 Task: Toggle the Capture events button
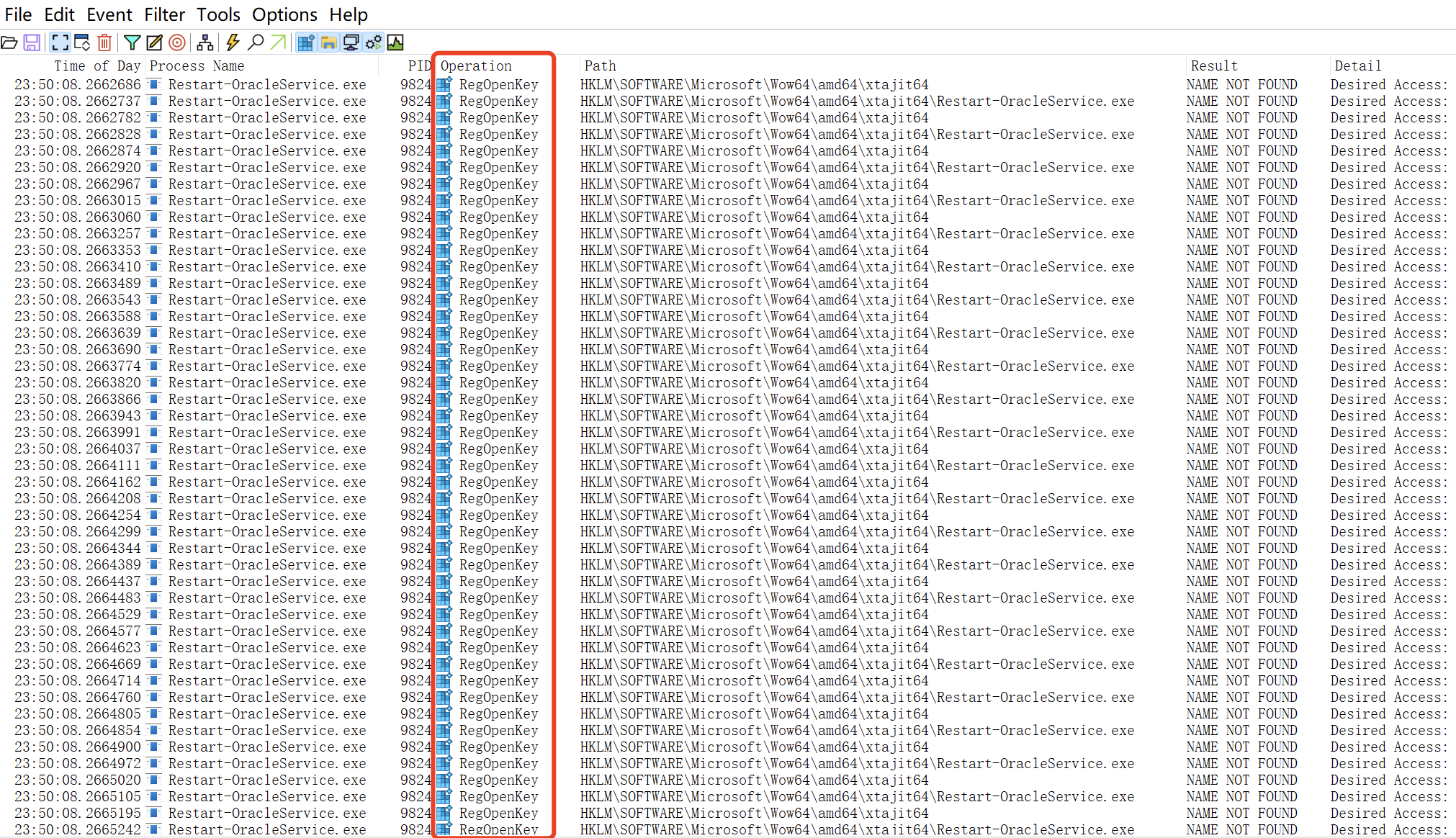tap(60, 43)
